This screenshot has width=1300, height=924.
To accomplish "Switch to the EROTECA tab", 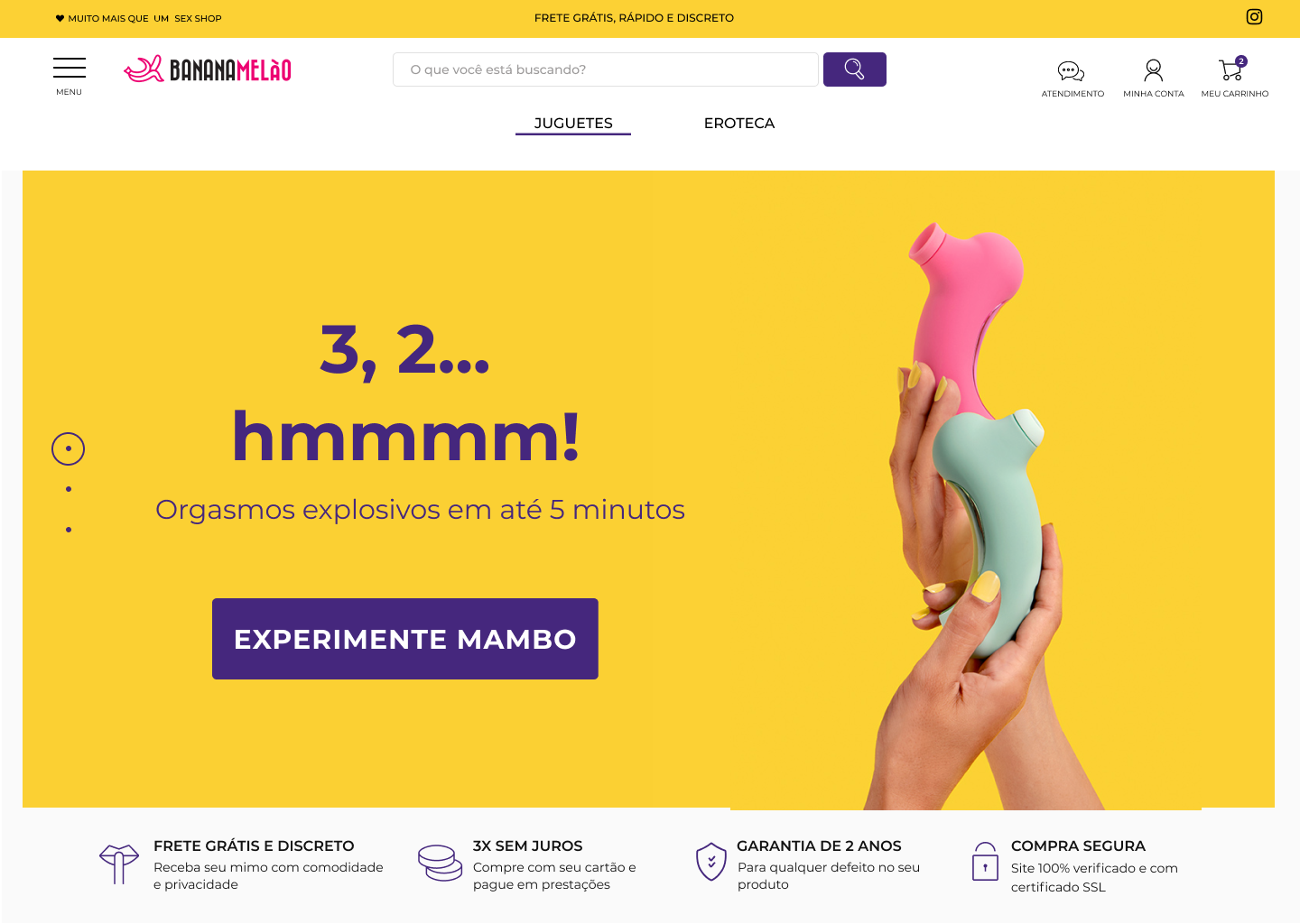I will click(x=739, y=124).
